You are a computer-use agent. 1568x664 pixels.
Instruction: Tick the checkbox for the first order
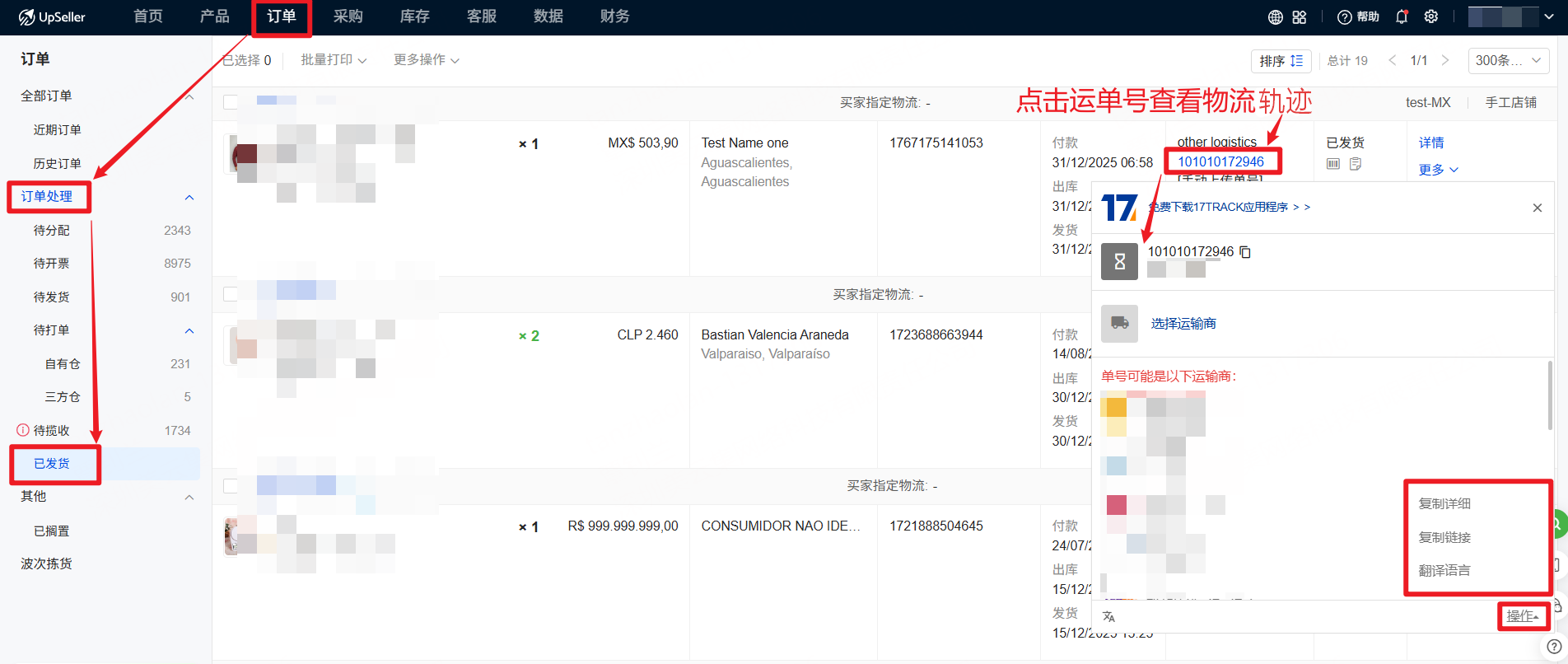click(x=231, y=102)
